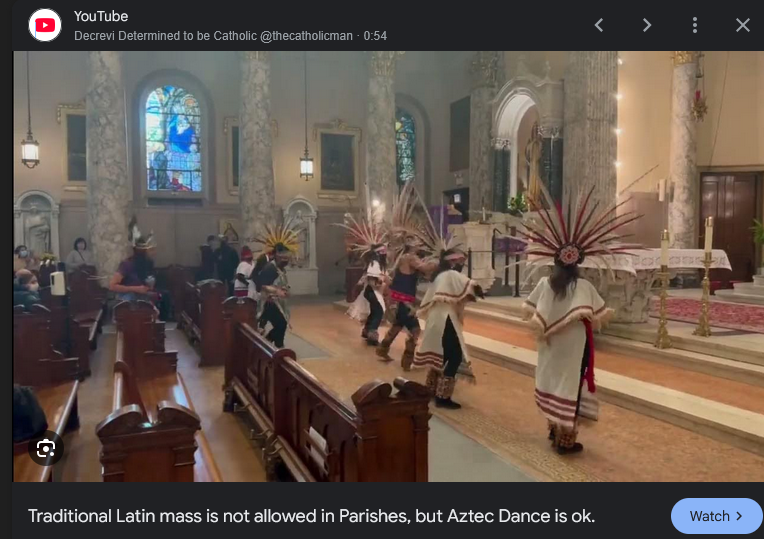Search this image with Lens icon
Screen dimensions: 764x539
click(x=46, y=448)
